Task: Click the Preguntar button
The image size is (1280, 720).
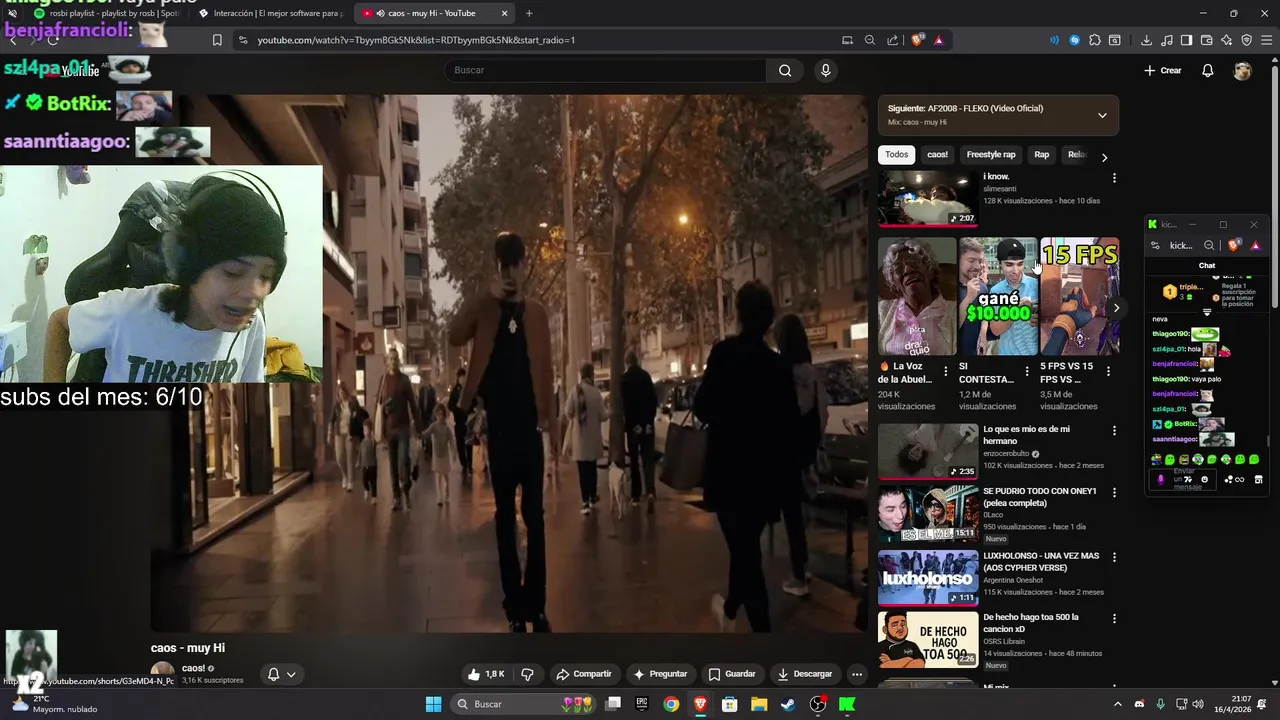Action: pos(660,674)
